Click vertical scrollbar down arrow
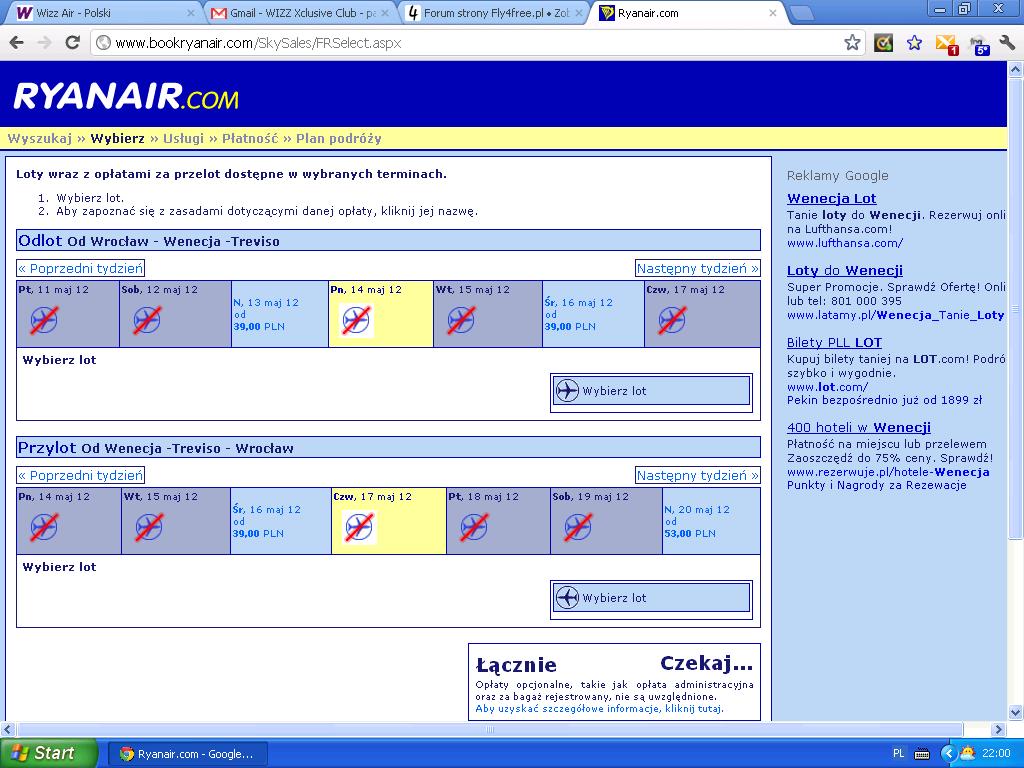 1016,712
